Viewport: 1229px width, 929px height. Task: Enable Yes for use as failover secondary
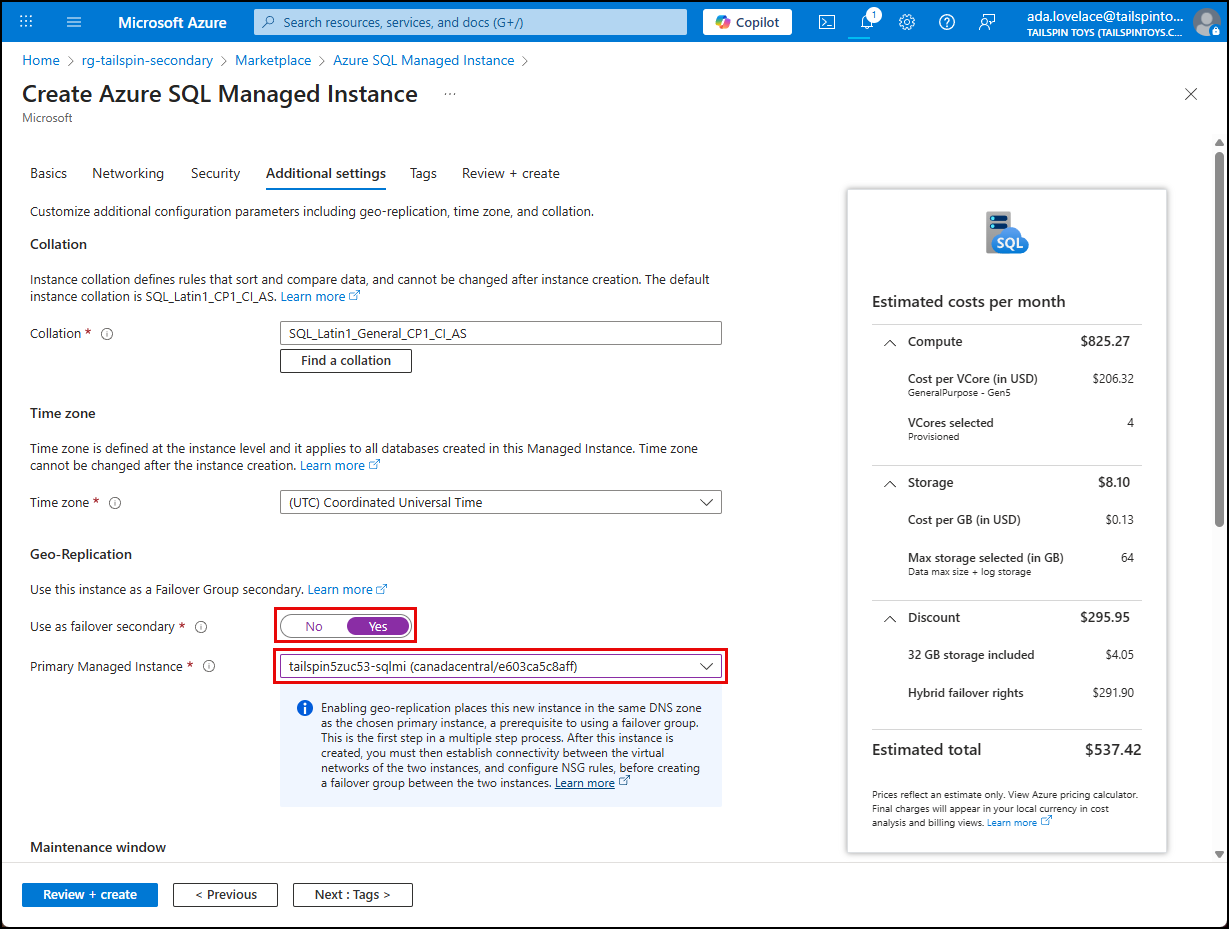pyautogui.click(x=377, y=625)
